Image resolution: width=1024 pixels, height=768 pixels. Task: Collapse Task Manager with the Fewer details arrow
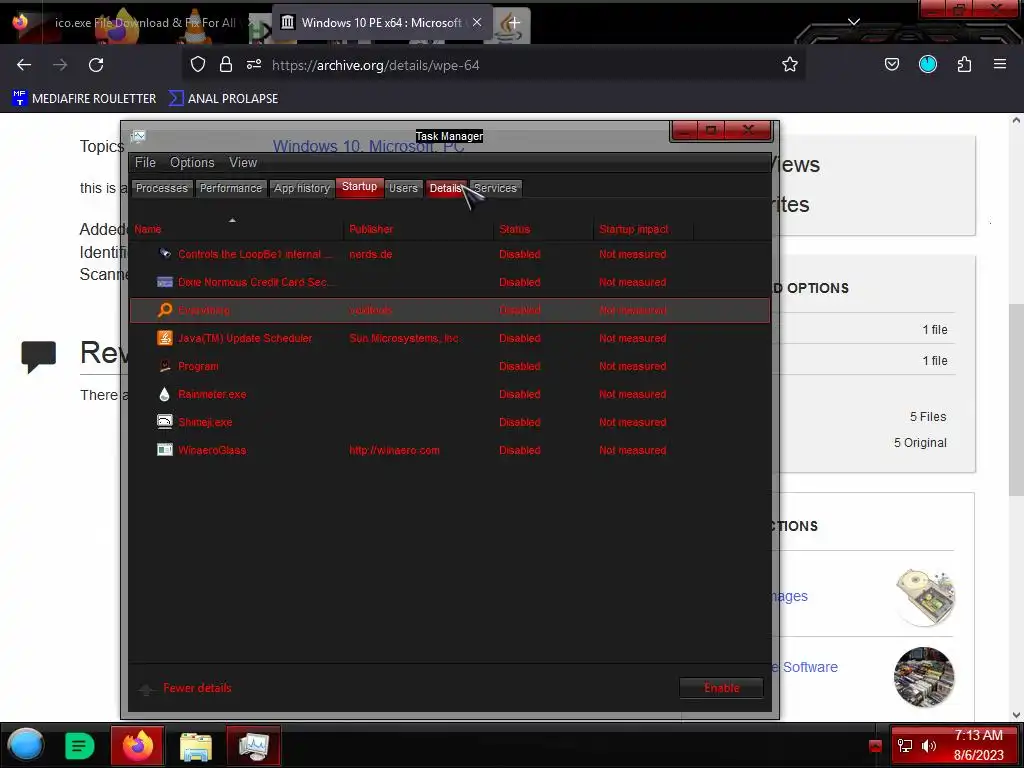tap(146, 688)
